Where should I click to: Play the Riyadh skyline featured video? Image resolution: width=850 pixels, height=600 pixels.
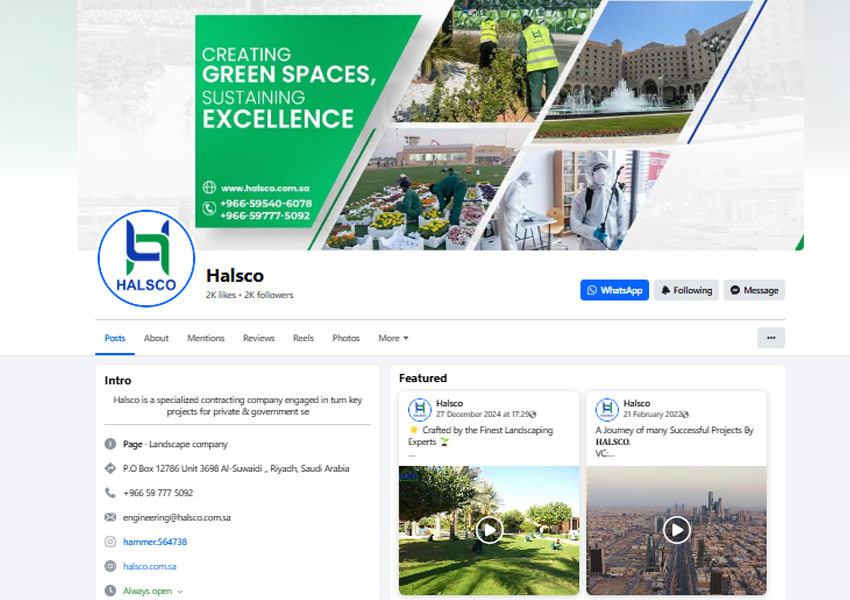[x=677, y=530]
